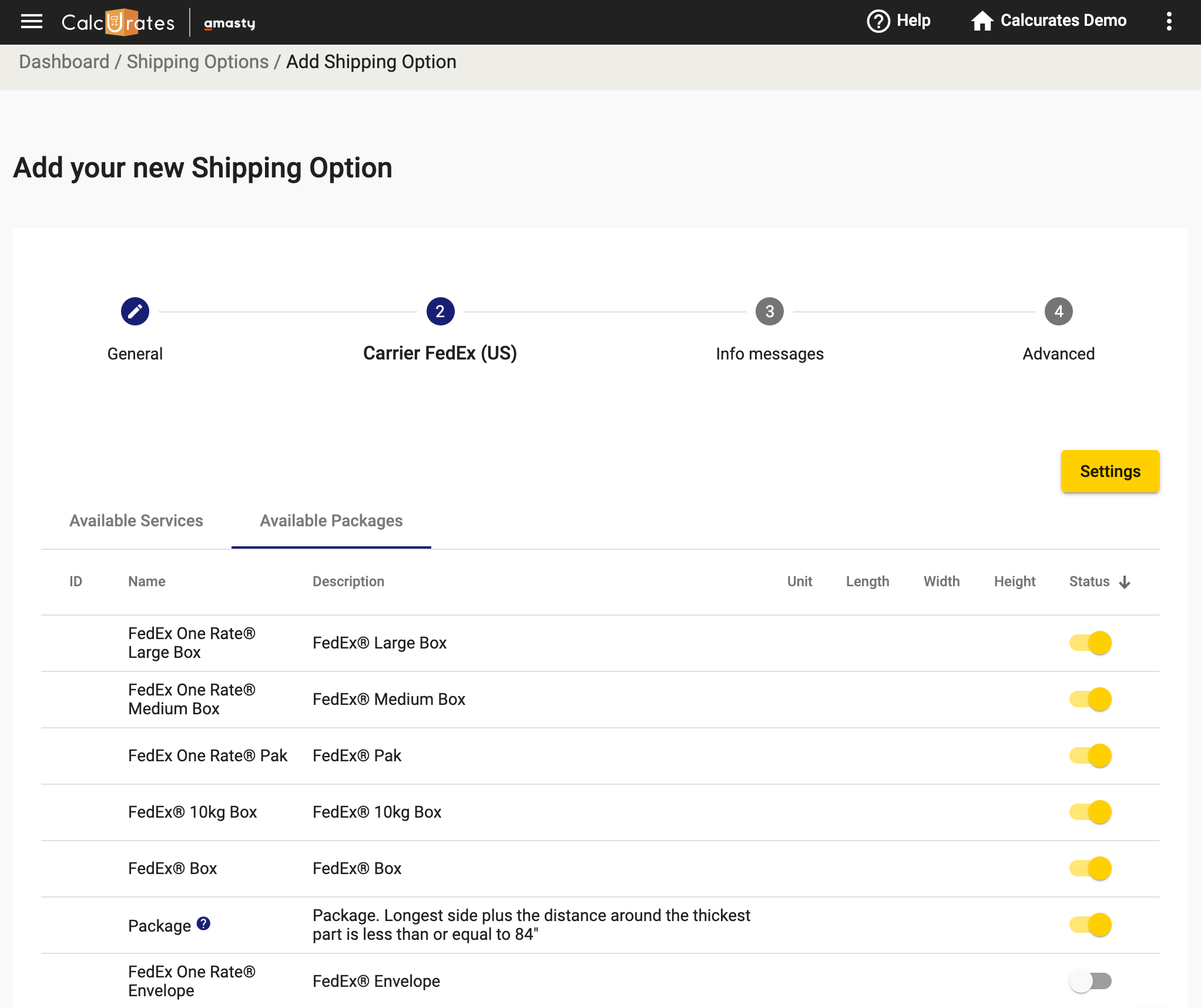Open Help from the top bar
This screenshot has height=1008, width=1201.
coord(899,21)
